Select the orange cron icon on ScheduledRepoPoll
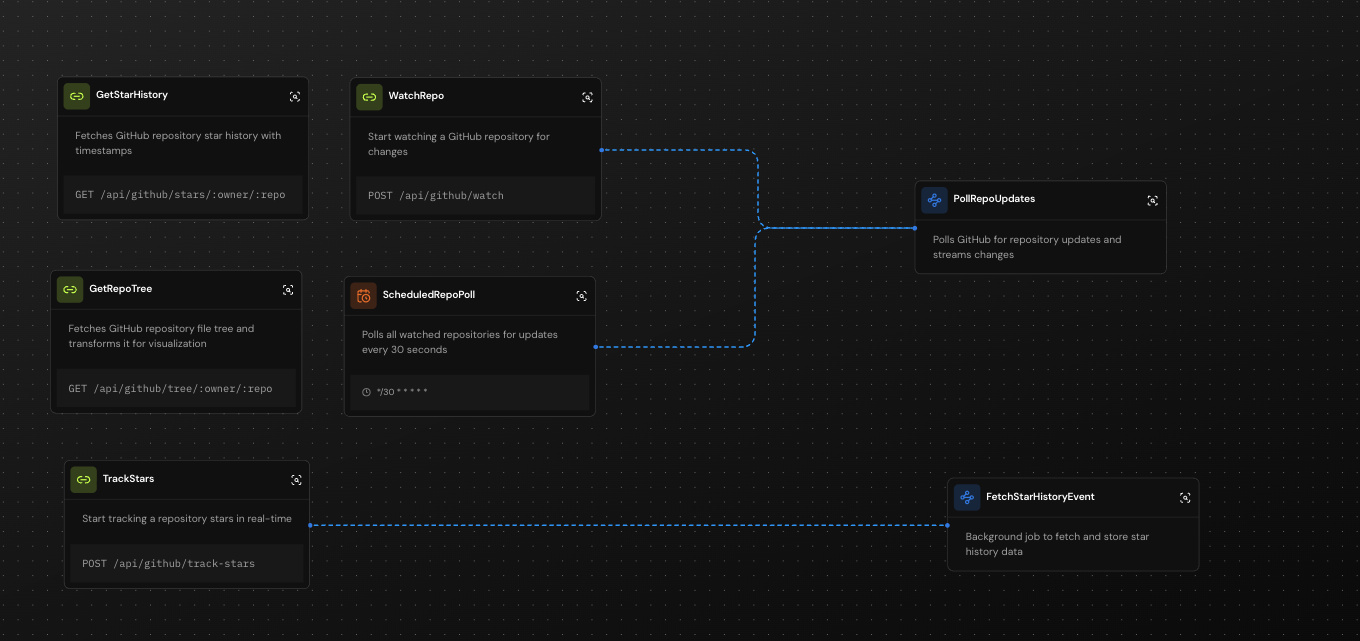Viewport: 1360px width, 641px height. (363, 296)
